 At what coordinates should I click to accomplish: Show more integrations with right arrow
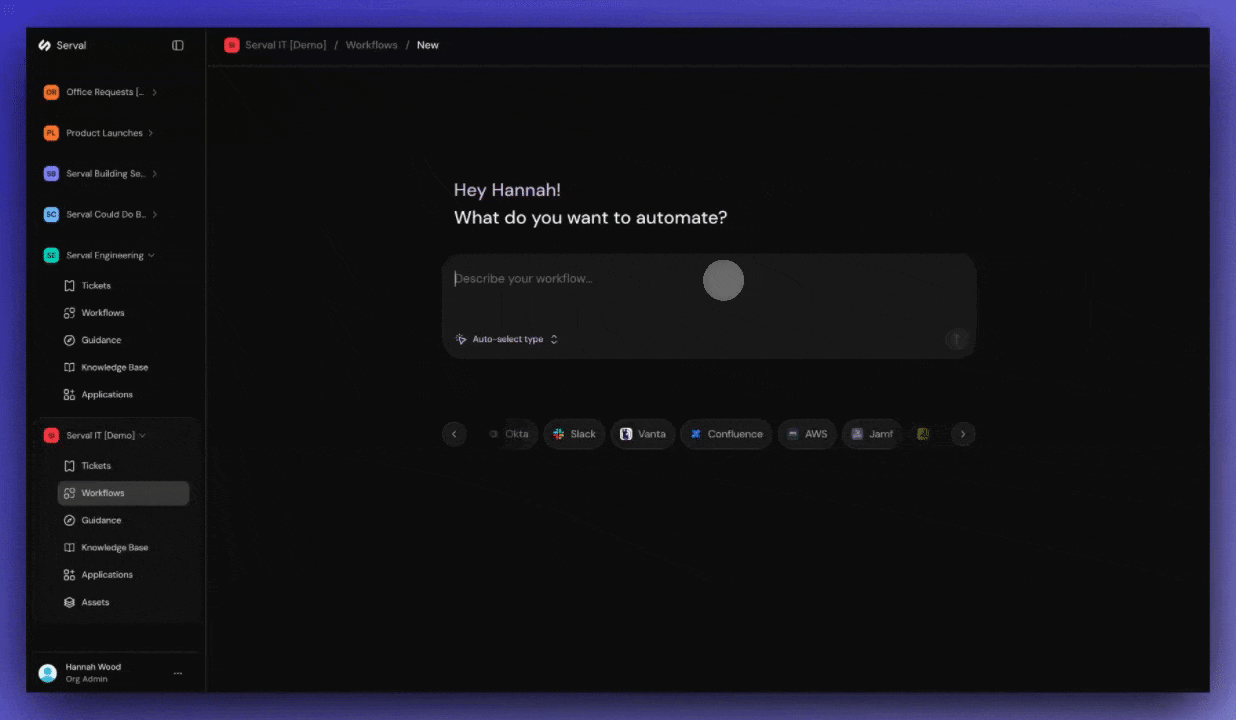coord(963,434)
